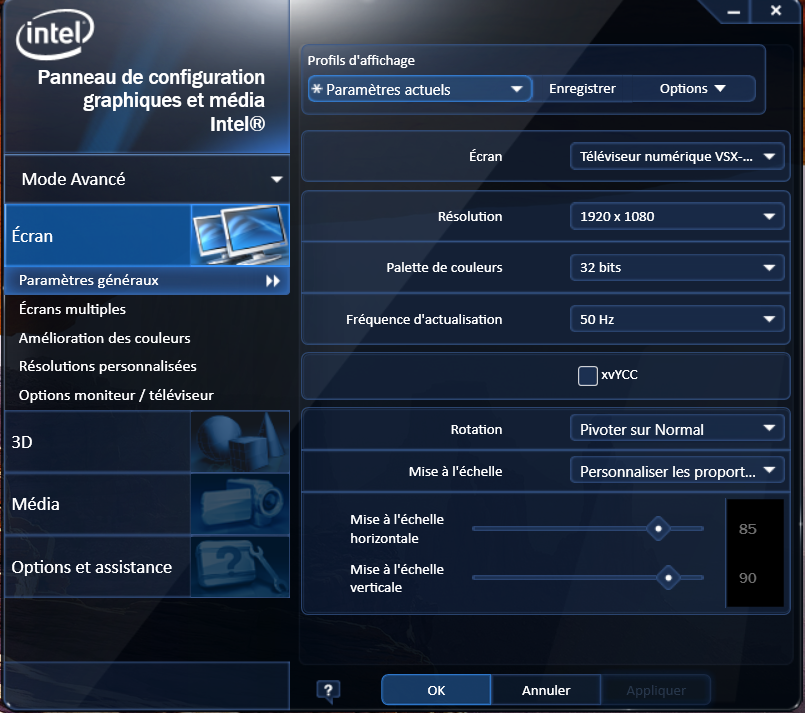Open the Rotation Pivoter sur Normal dropdown
The width and height of the screenshot is (805, 713).
tap(677, 429)
